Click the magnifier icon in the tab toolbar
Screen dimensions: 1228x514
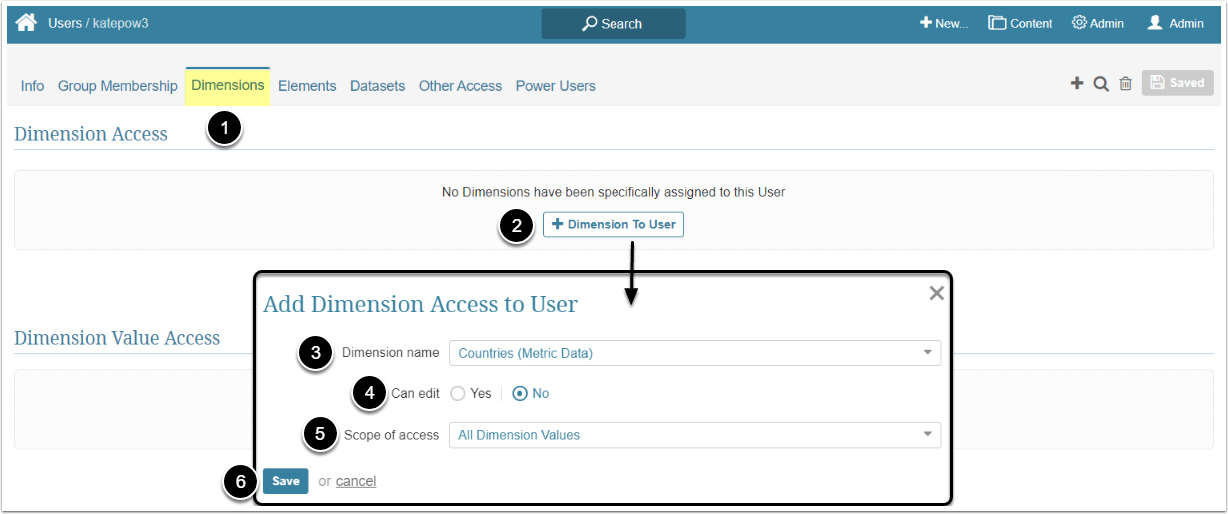click(1101, 84)
